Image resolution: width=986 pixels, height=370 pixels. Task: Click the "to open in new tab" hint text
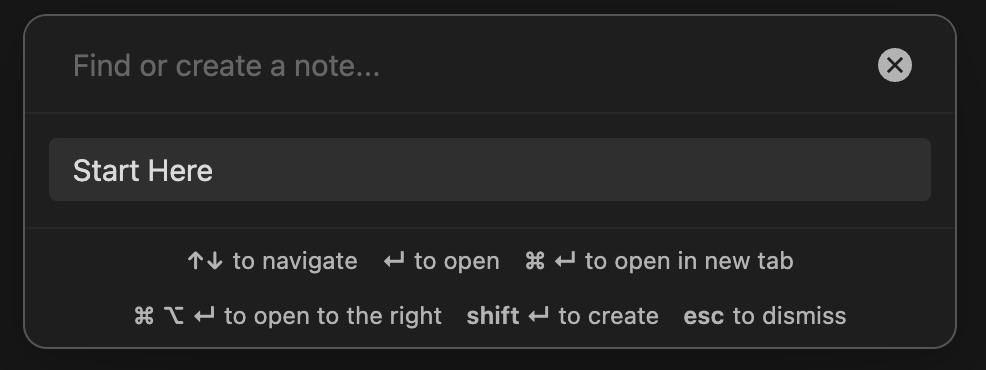pyautogui.click(x=689, y=261)
